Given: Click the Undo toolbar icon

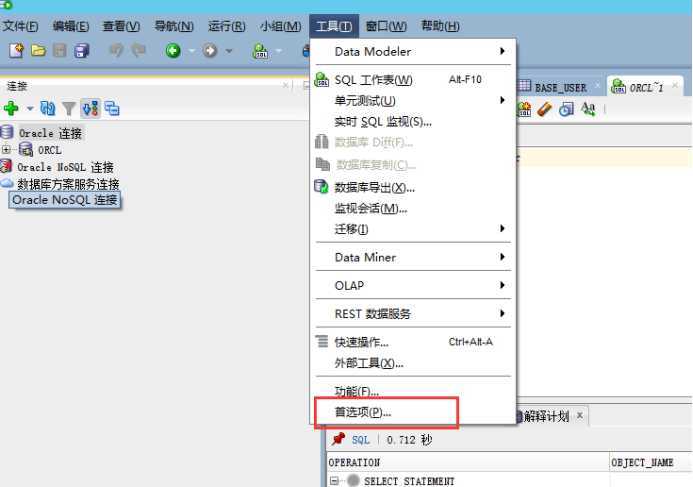Looking at the screenshot, I should (116, 50).
